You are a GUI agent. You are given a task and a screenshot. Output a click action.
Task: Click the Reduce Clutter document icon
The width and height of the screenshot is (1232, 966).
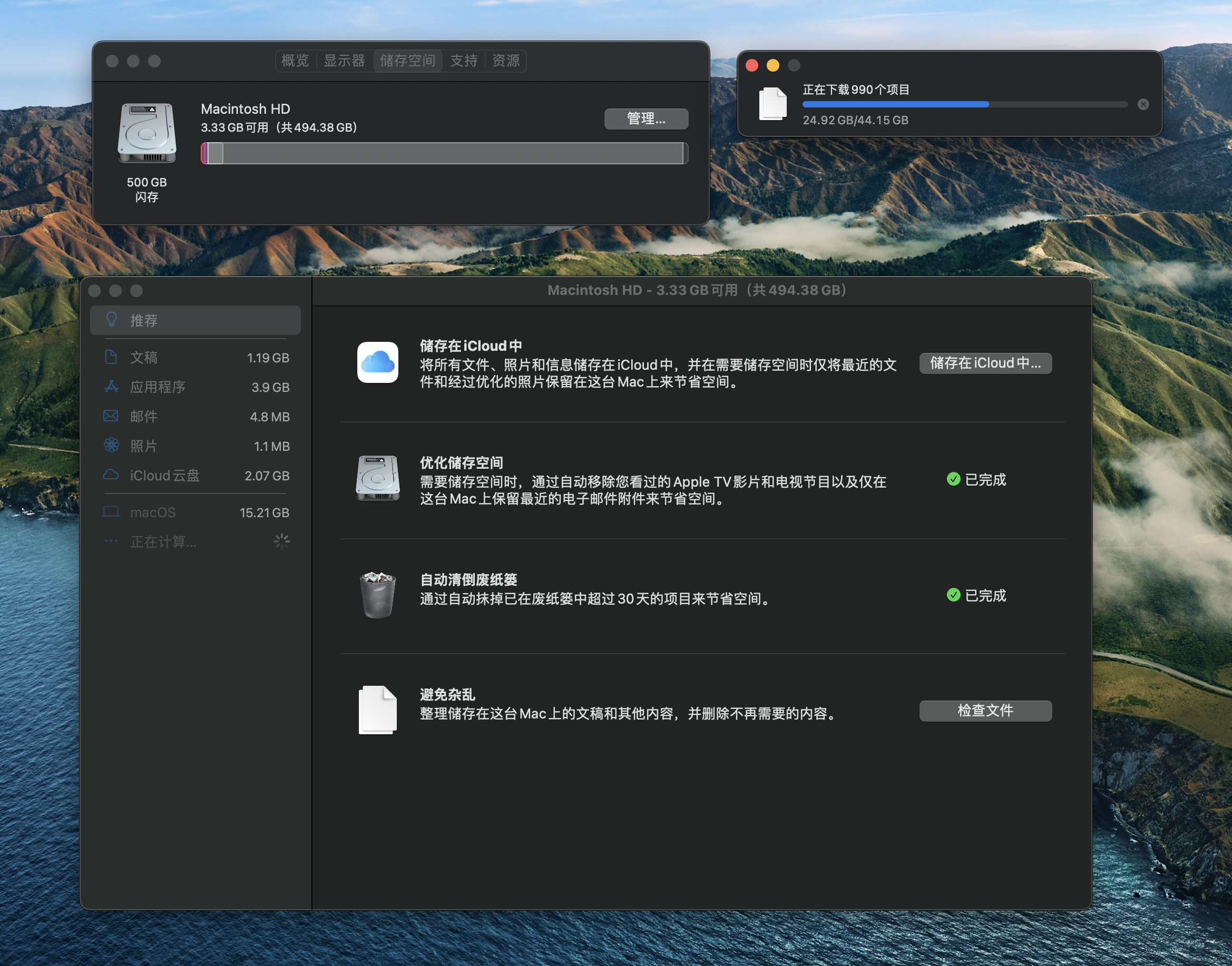click(x=377, y=710)
